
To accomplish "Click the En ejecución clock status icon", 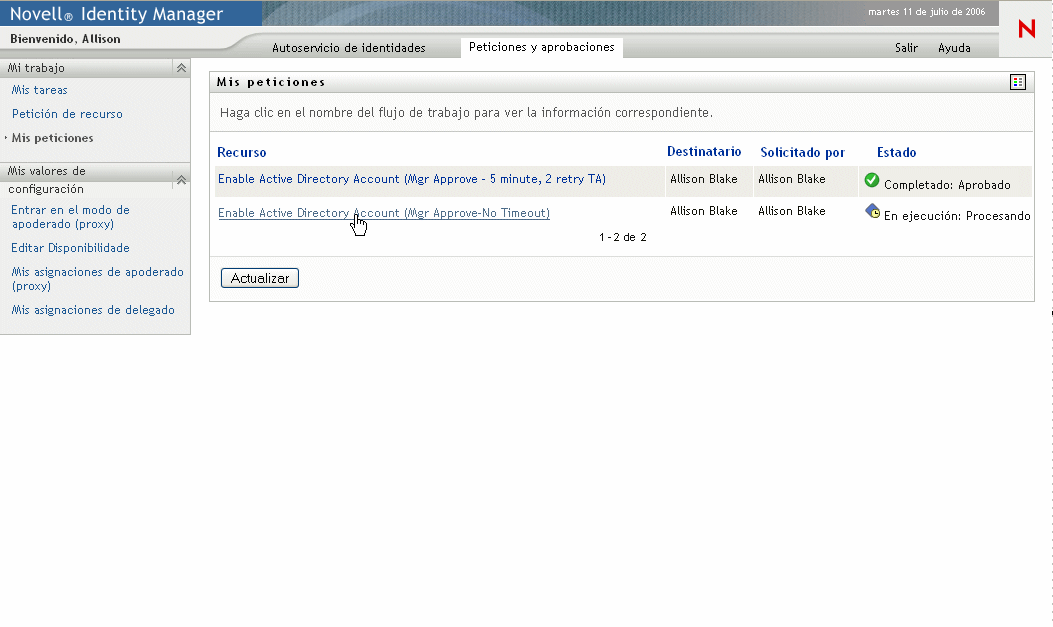I will 872,211.
